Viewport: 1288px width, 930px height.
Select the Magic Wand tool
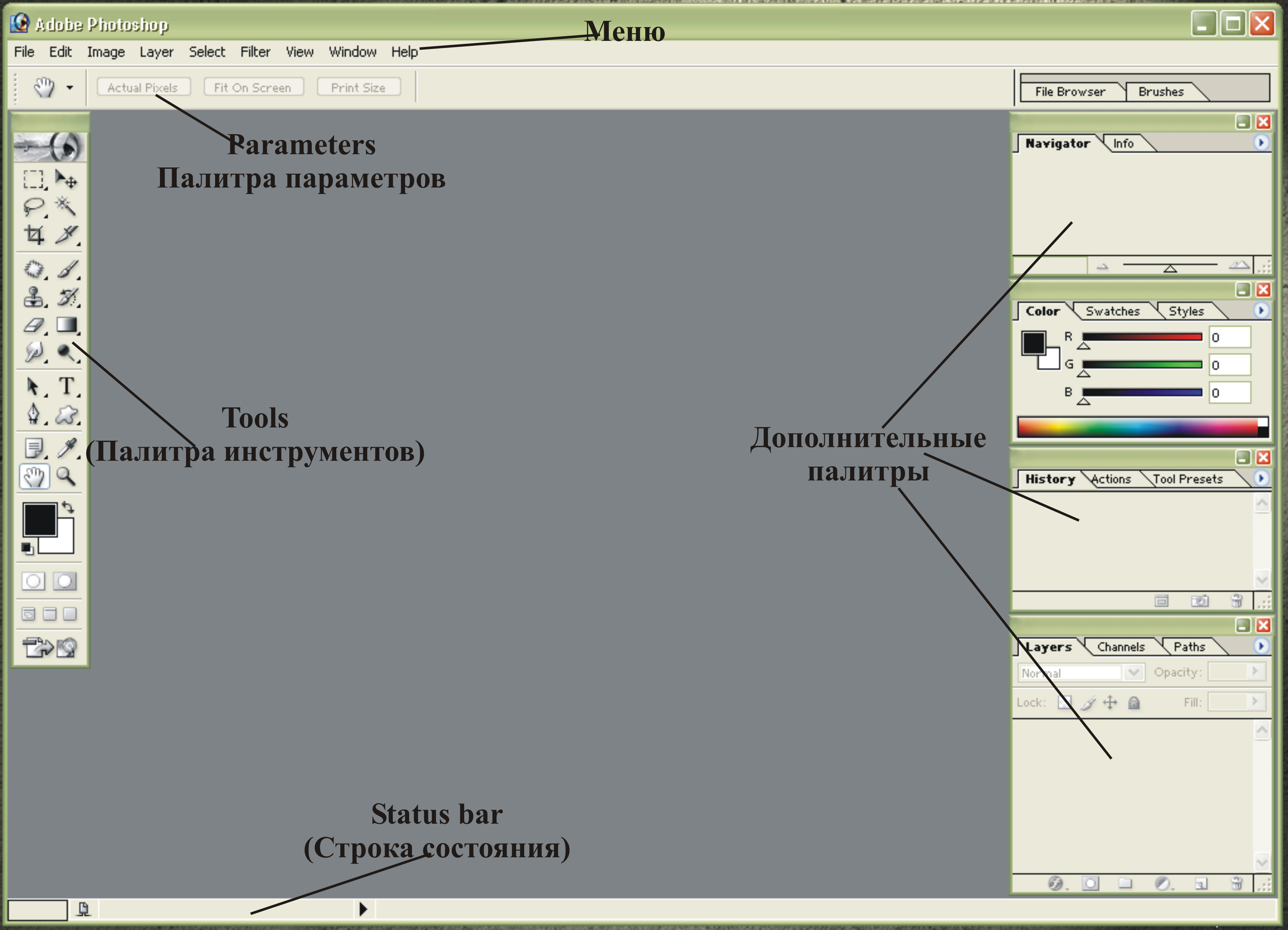point(66,207)
